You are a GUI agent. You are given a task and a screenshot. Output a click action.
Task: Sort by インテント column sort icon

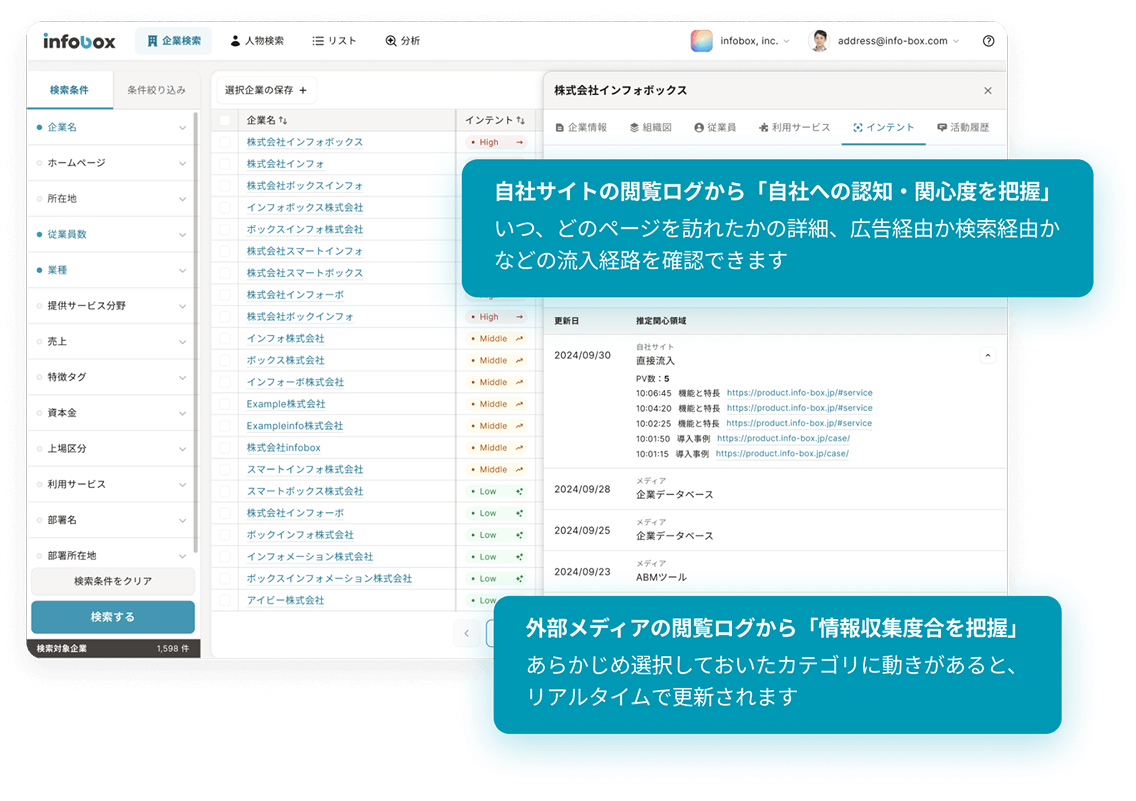[x=520, y=120]
